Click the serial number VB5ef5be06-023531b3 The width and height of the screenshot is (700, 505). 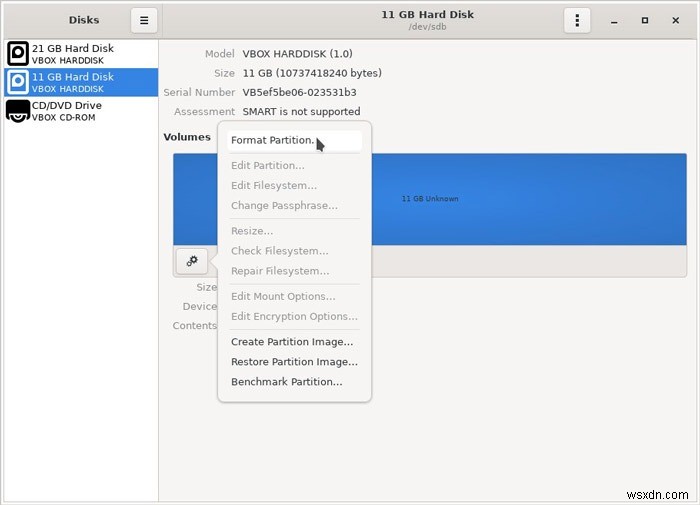pyautogui.click(x=300, y=92)
